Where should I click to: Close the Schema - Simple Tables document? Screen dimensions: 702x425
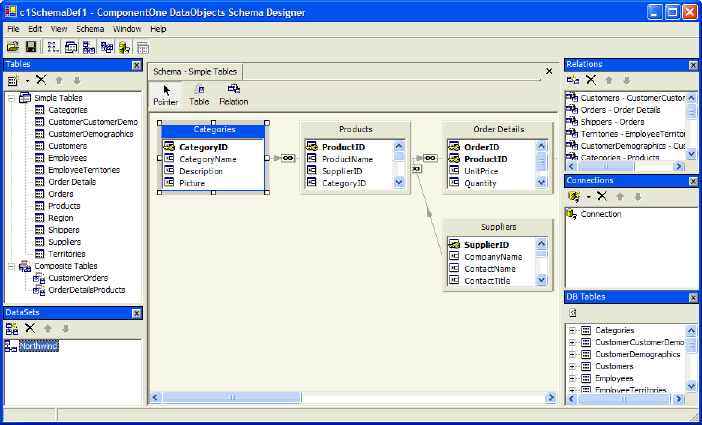click(x=549, y=71)
